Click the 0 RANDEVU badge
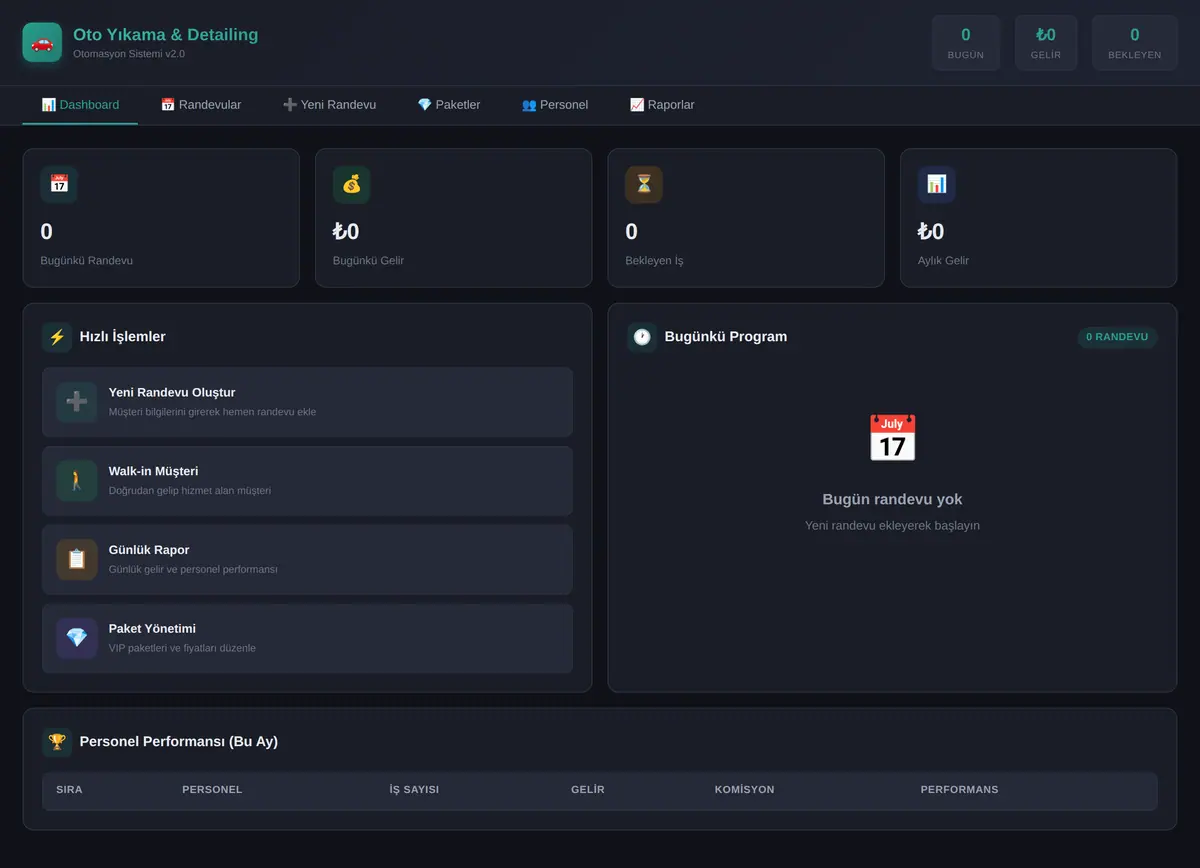 tap(1117, 337)
